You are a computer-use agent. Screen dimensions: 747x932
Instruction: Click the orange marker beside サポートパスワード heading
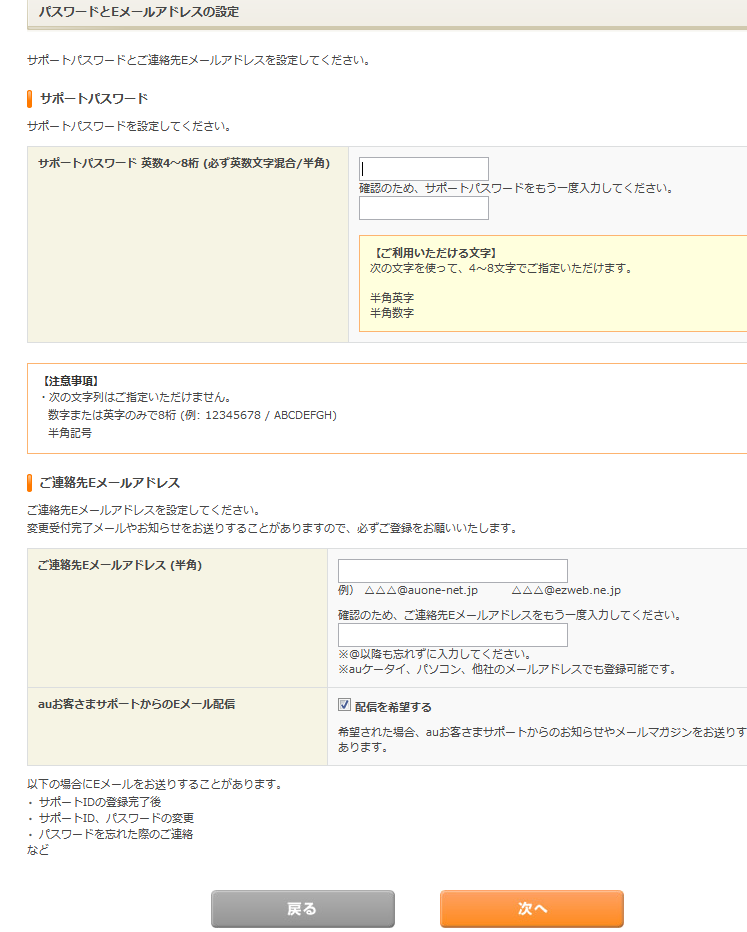[x=30, y=98]
